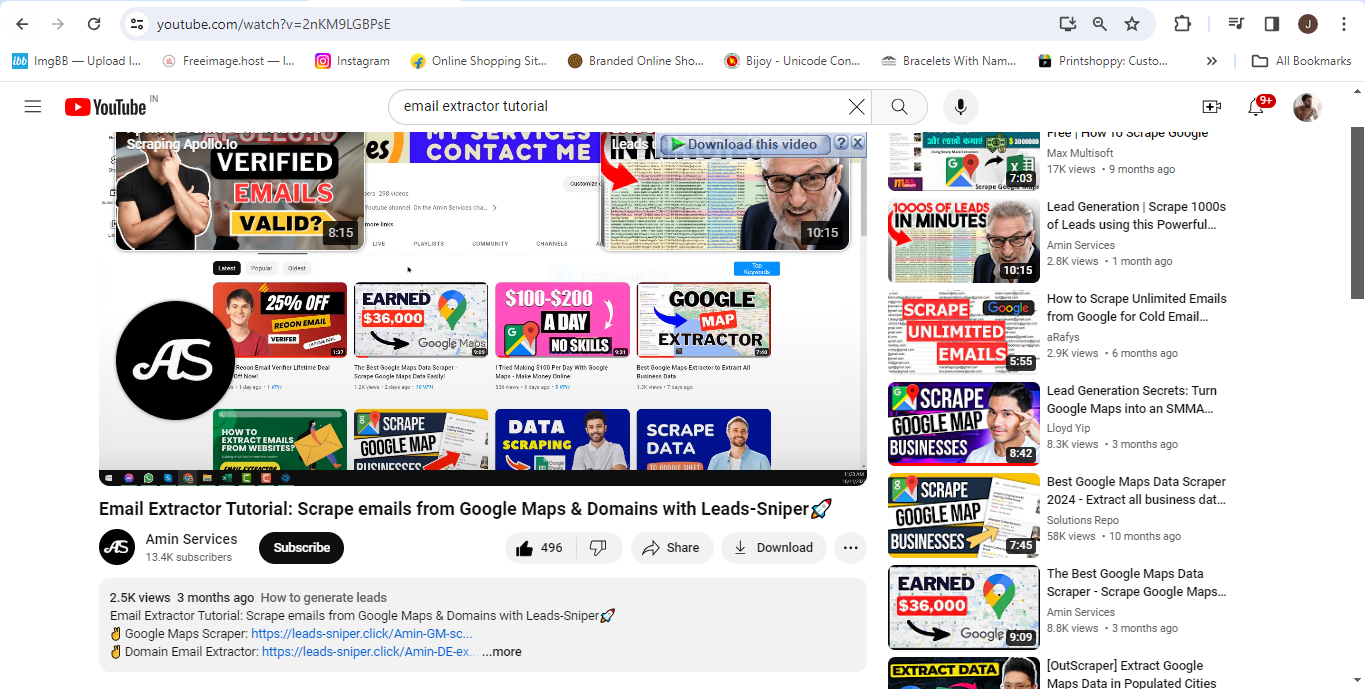Image resolution: width=1365 pixels, height=689 pixels.
Task: Open the media controls icon in Chrome toolbar
Action: point(1236,24)
